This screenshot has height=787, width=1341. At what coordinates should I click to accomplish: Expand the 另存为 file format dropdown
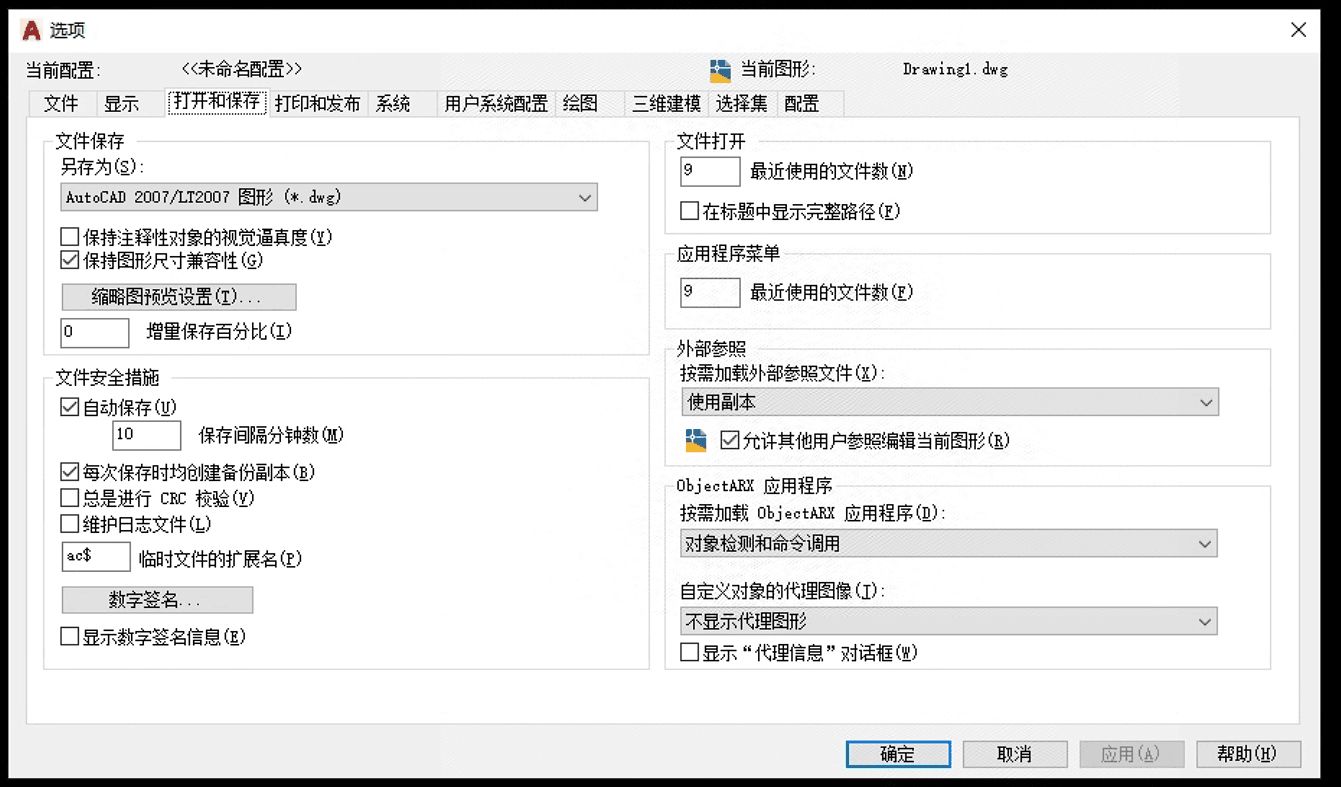coord(329,197)
